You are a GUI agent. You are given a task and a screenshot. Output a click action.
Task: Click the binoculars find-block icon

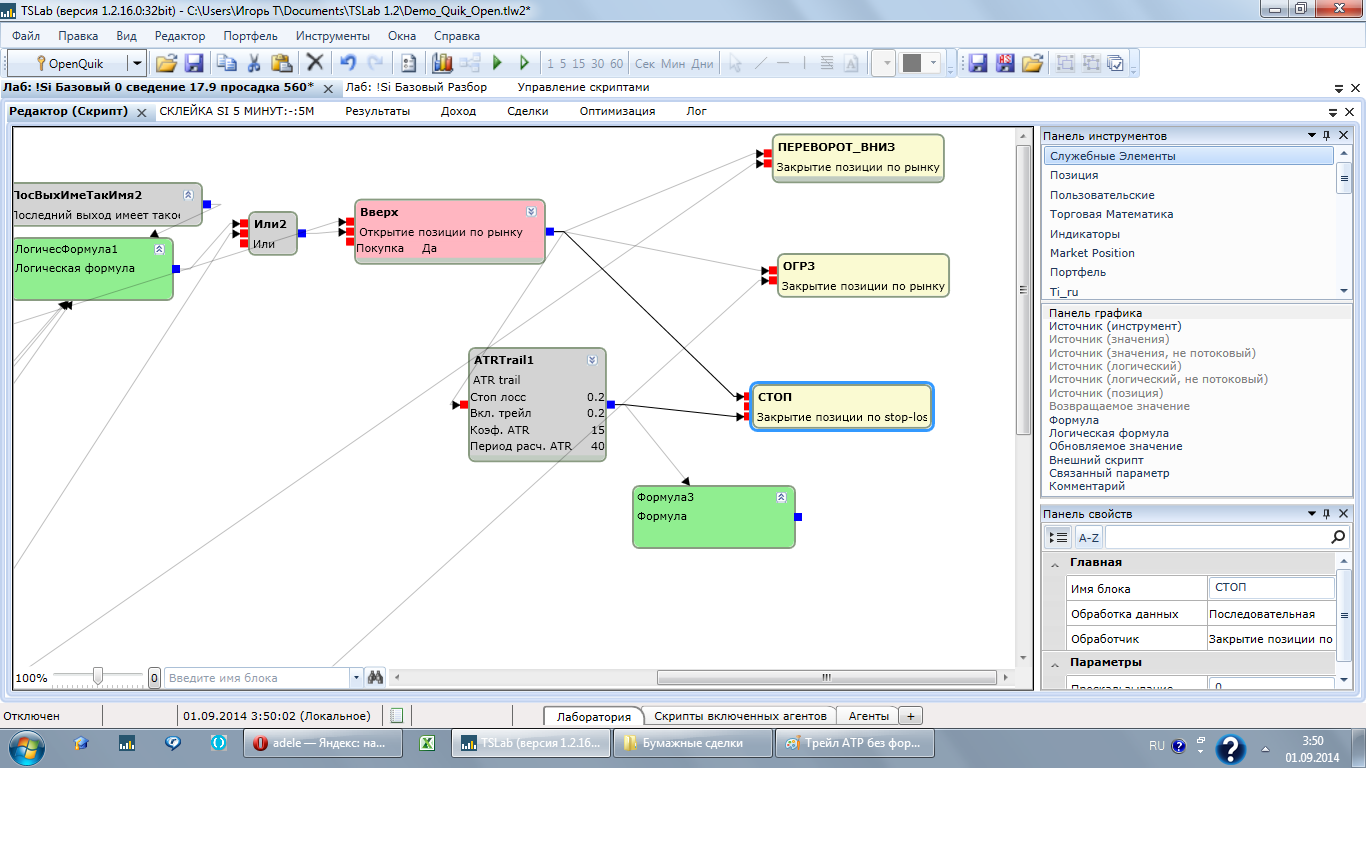[x=375, y=677]
